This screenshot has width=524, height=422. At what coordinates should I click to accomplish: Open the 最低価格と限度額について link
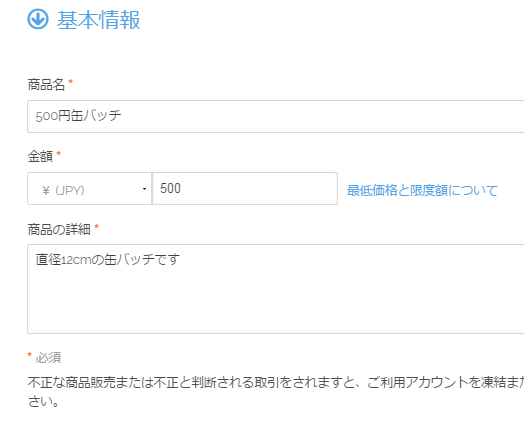point(422,190)
